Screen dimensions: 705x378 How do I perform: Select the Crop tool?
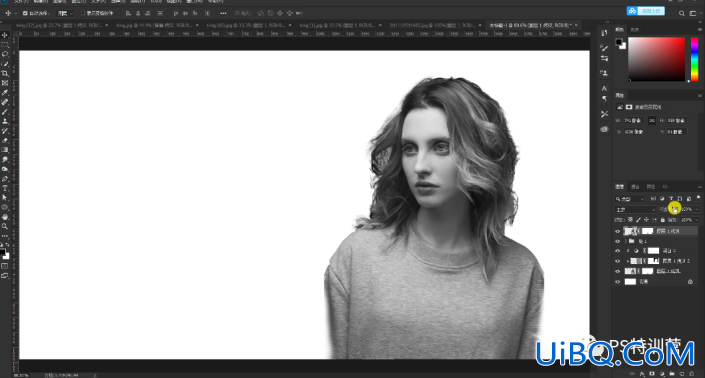[5, 73]
